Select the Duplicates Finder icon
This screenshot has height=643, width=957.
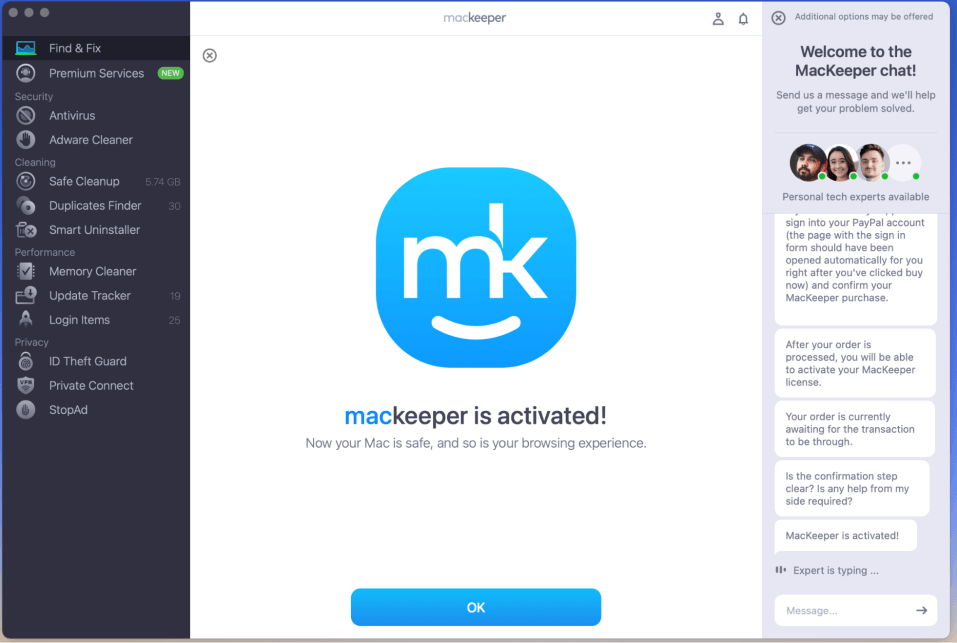click(26, 206)
